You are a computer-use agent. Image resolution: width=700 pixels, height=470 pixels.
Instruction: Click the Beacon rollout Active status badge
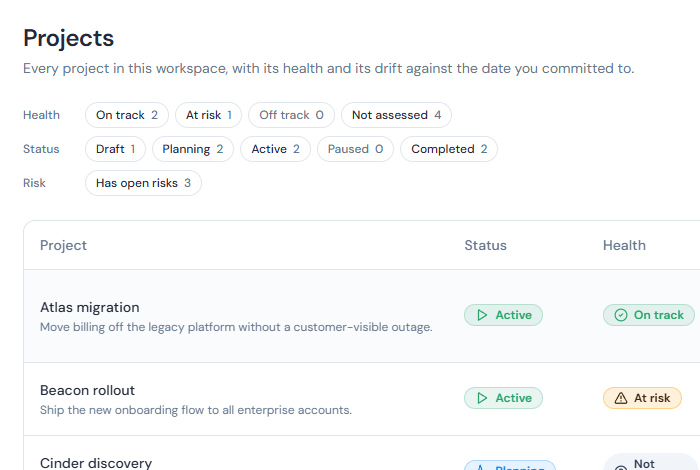tap(504, 398)
